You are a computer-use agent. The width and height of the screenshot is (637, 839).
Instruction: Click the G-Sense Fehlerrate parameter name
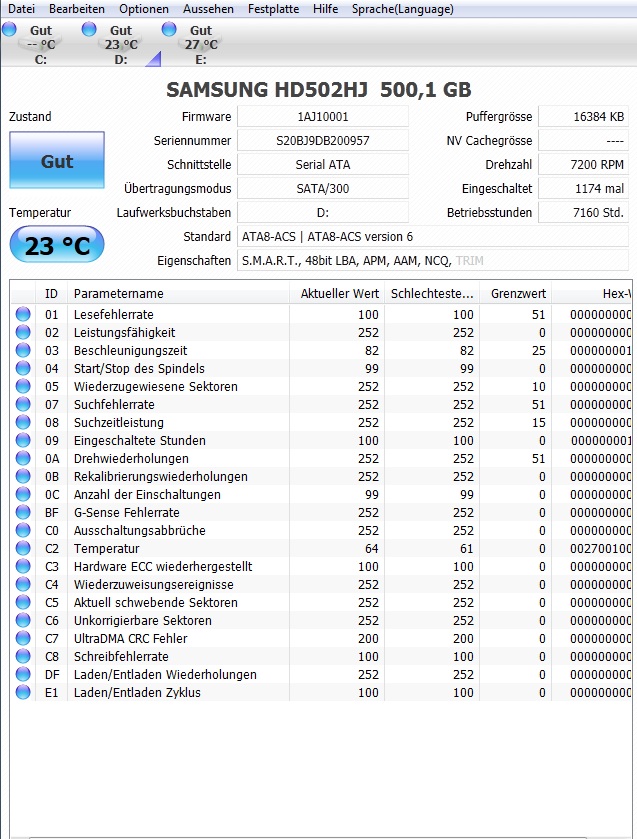127,513
